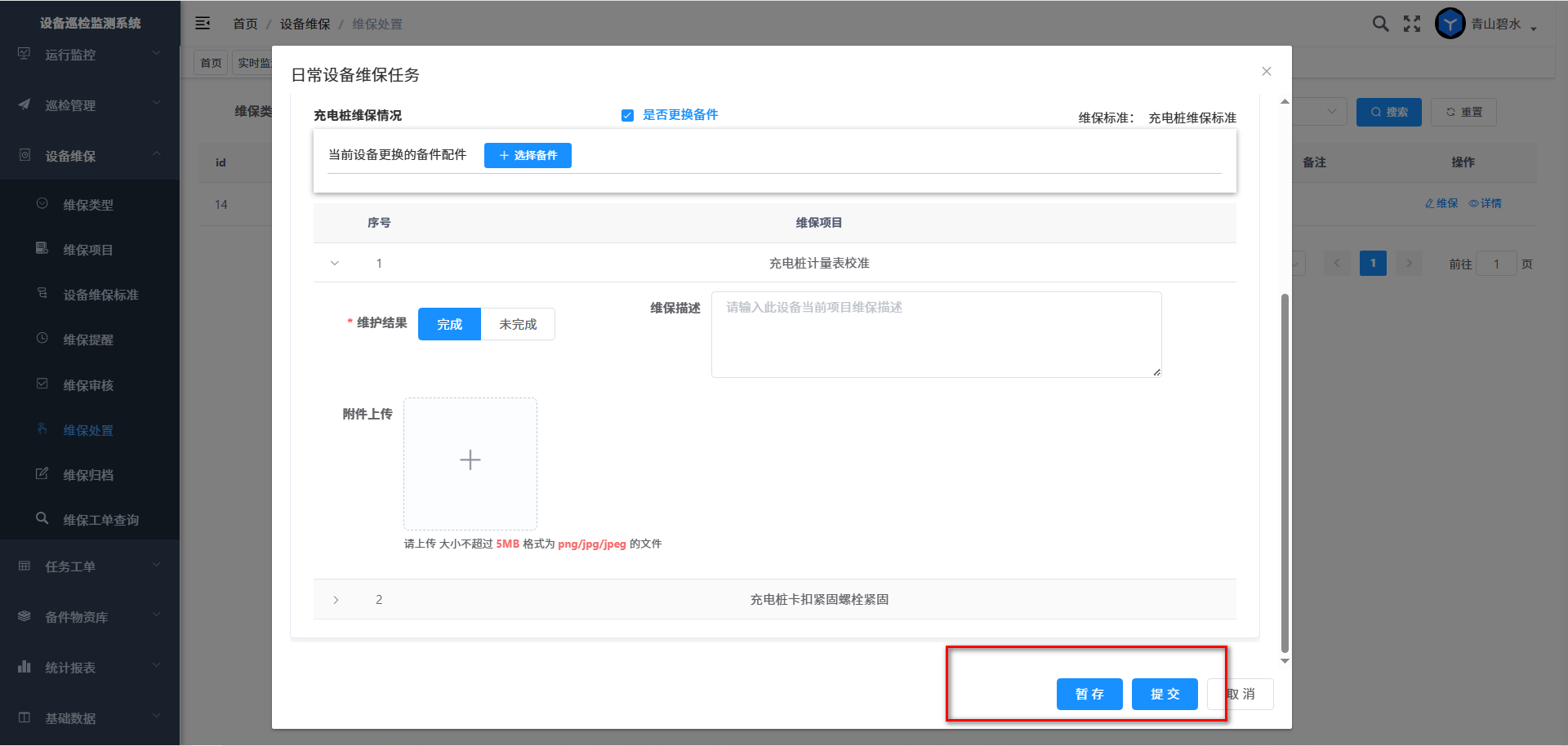Screen dimensions: 1568x746
Task: Click the 维保描述 text area
Action: coord(936,335)
